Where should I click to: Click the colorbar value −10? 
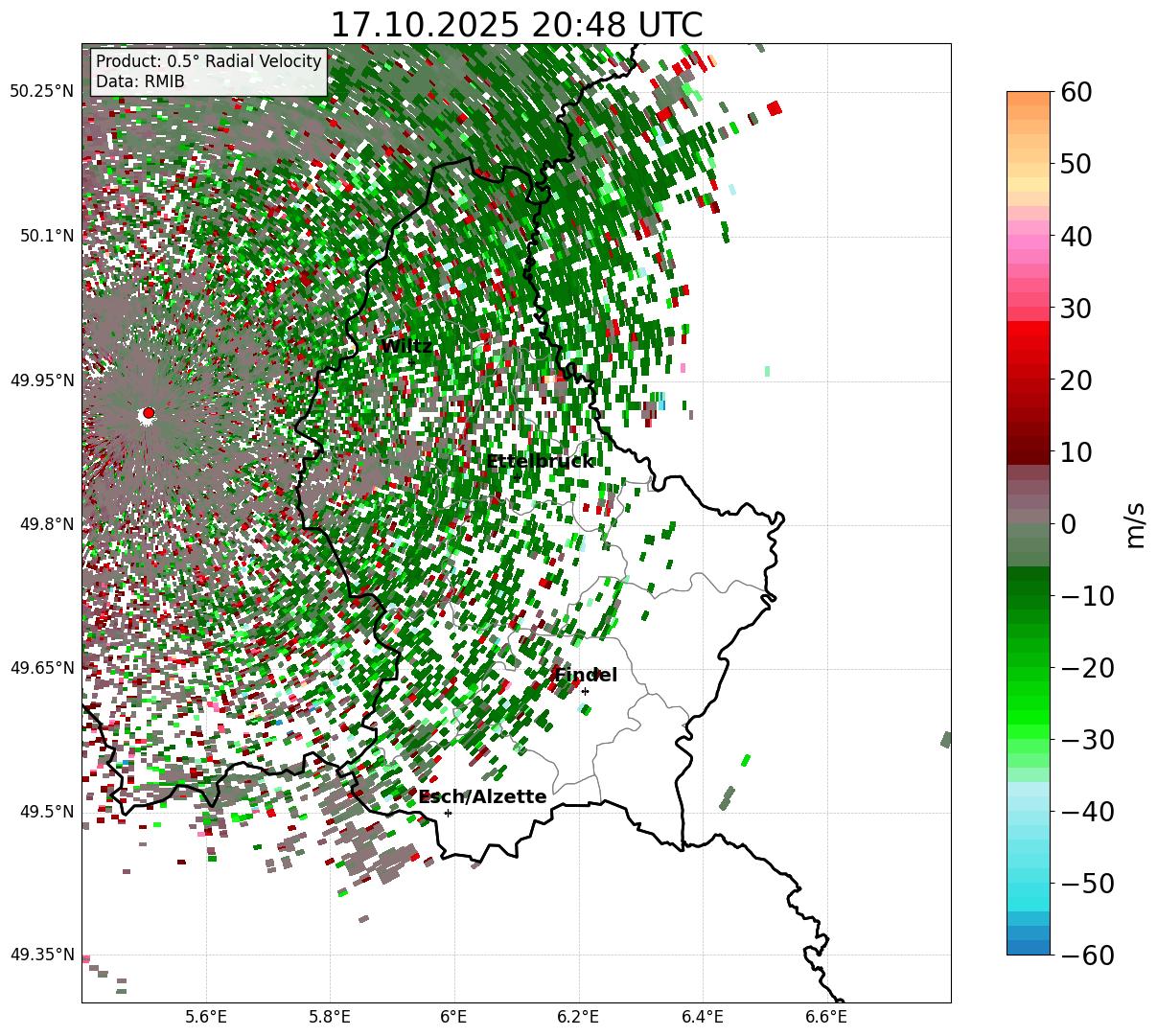click(x=1087, y=595)
